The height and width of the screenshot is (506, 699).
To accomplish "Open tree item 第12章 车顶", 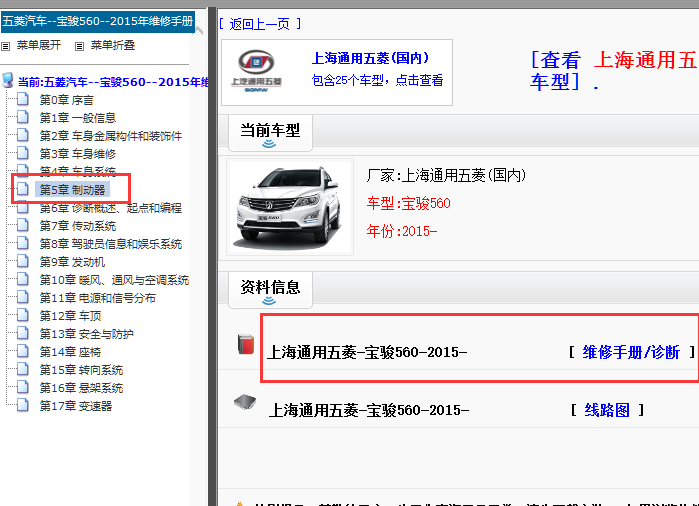I will pyautogui.click(x=70, y=316).
